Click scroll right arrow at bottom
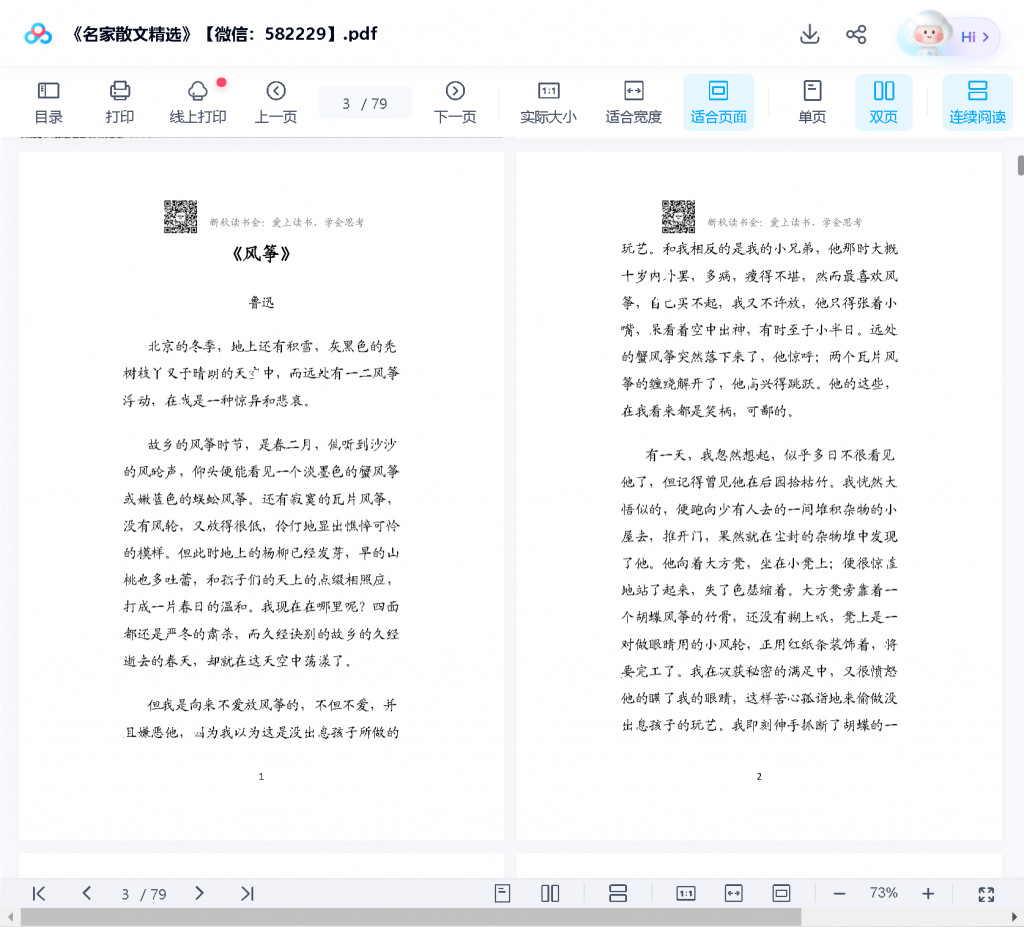Image resolution: width=1024 pixels, height=927 pixels. (1014, 917)
